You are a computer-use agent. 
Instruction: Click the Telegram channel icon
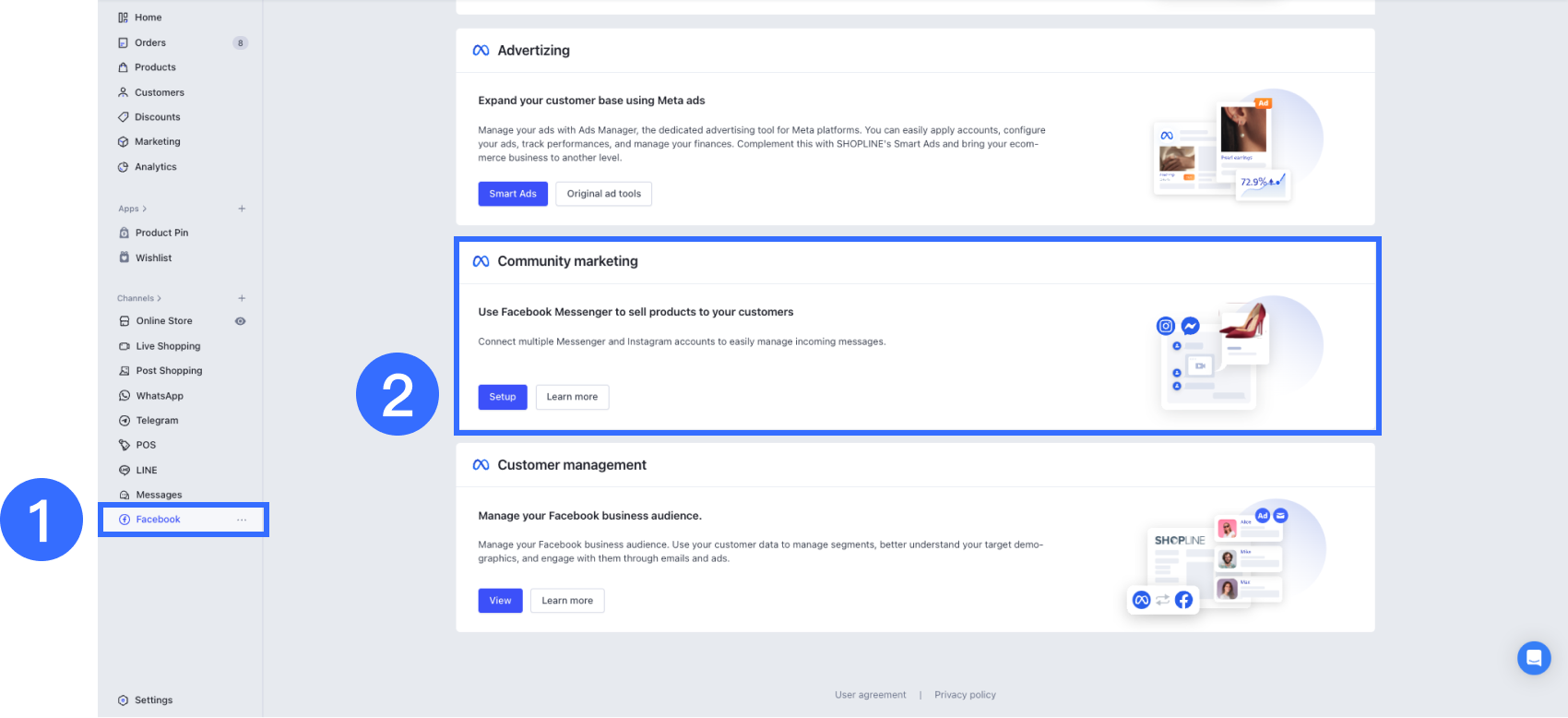click(x=125, y=421)
